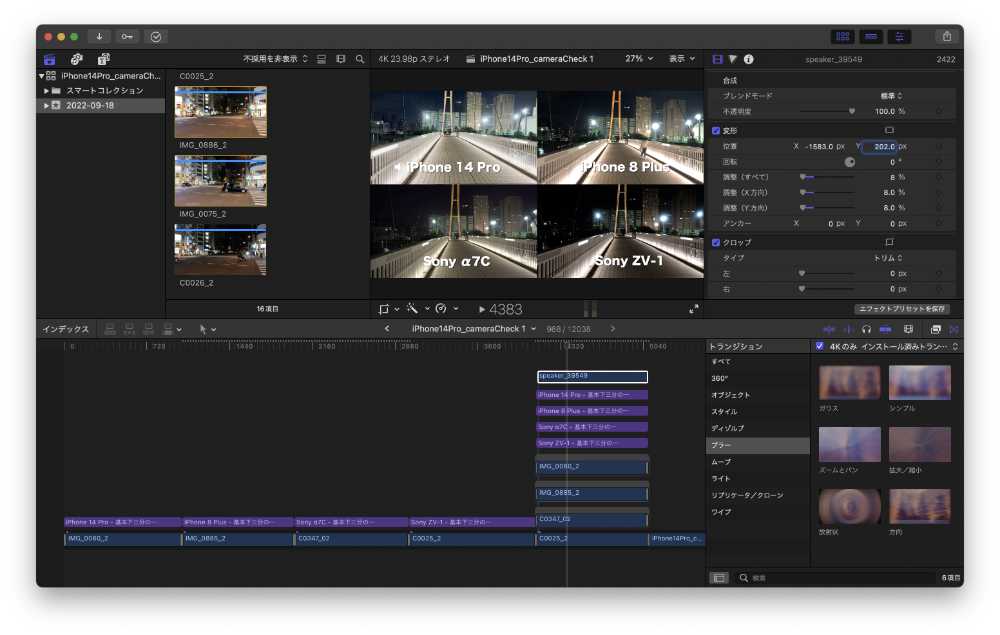1000x635 pixels.
Task: Toggle the 変形 transform checkbox
Action: pos(716,131)
